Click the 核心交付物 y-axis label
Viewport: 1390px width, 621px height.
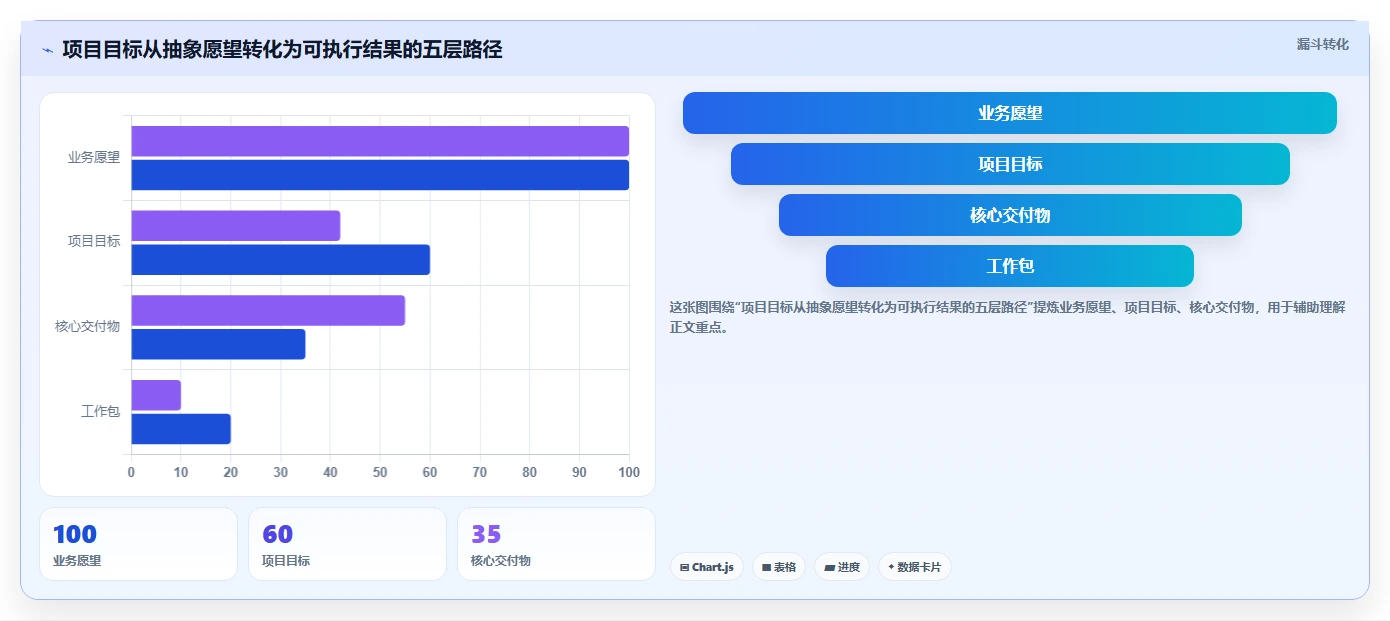click(88, 326)
